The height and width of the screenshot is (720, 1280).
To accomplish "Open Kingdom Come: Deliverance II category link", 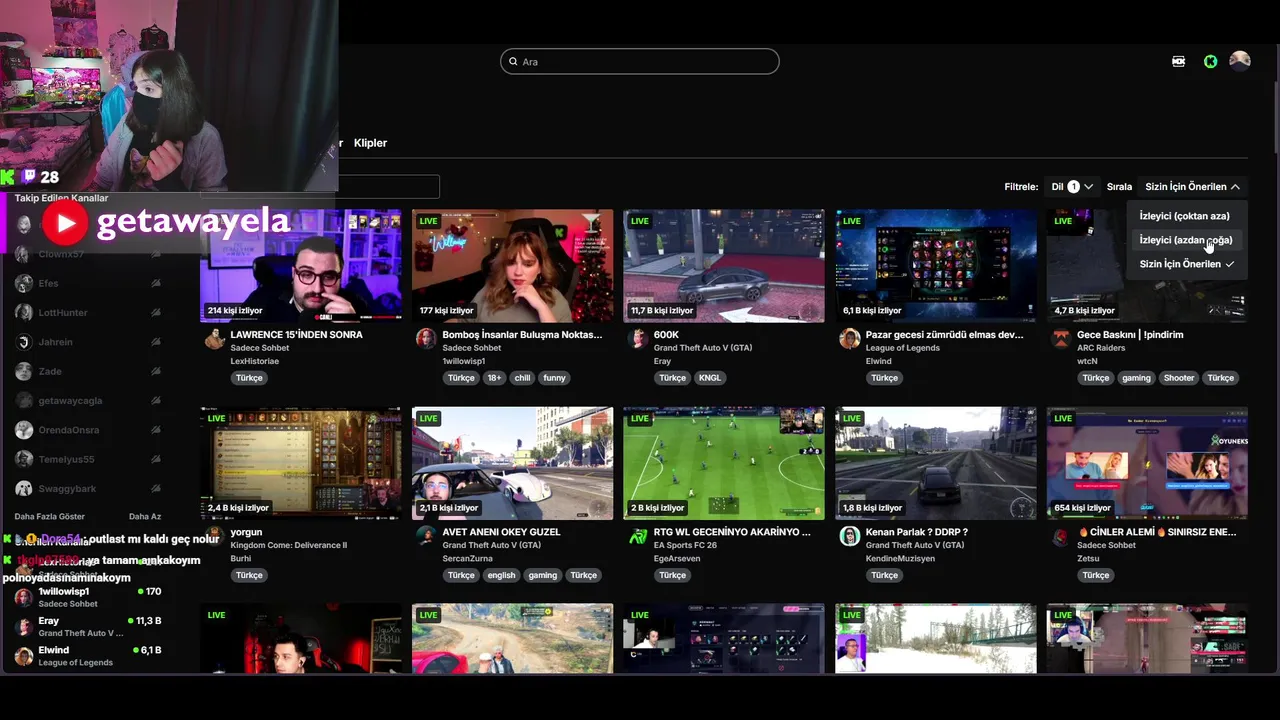I will pyautogui.click(x=289, y=545).
